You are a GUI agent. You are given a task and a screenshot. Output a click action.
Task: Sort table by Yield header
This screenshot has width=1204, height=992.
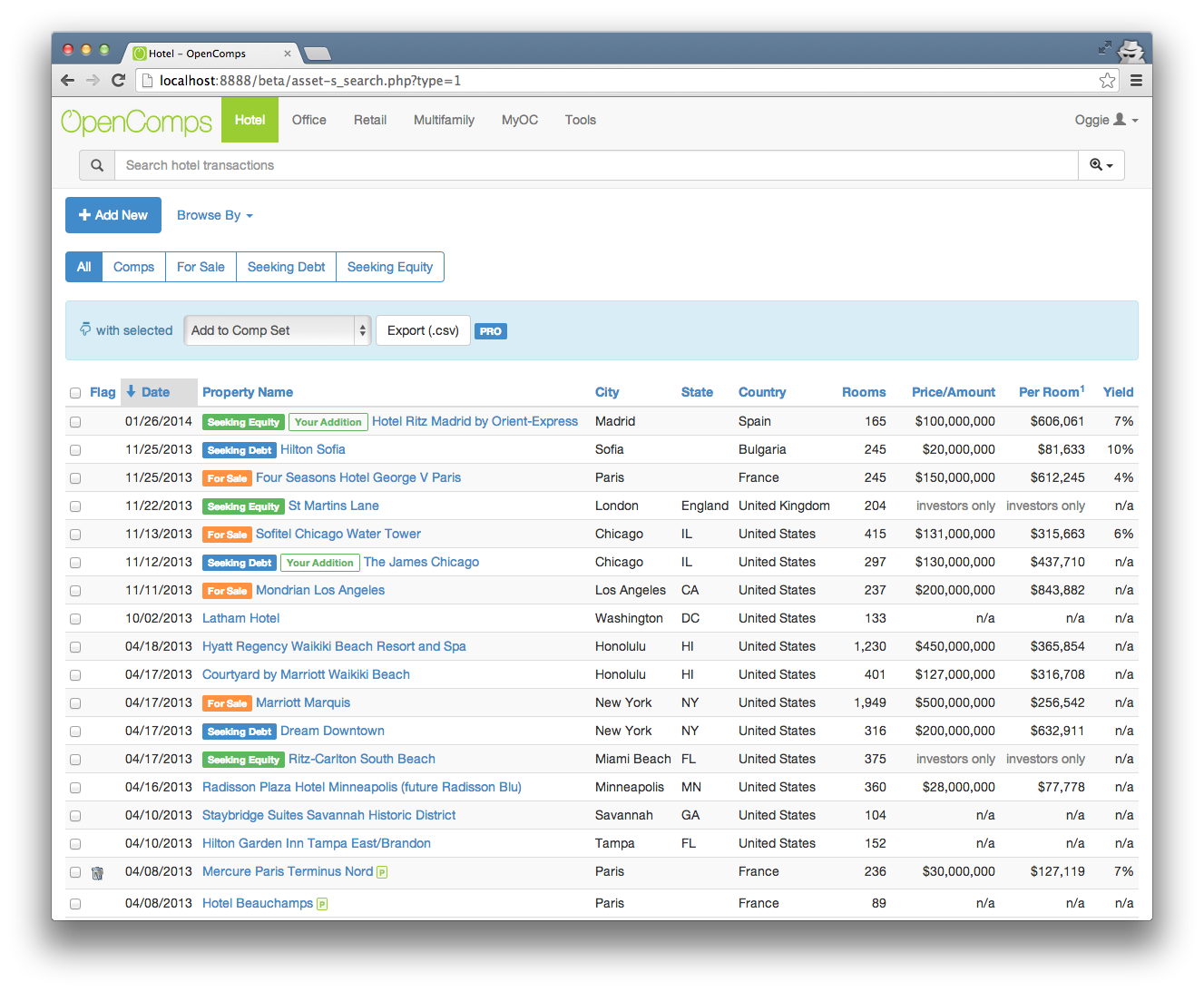(1118, 392)
